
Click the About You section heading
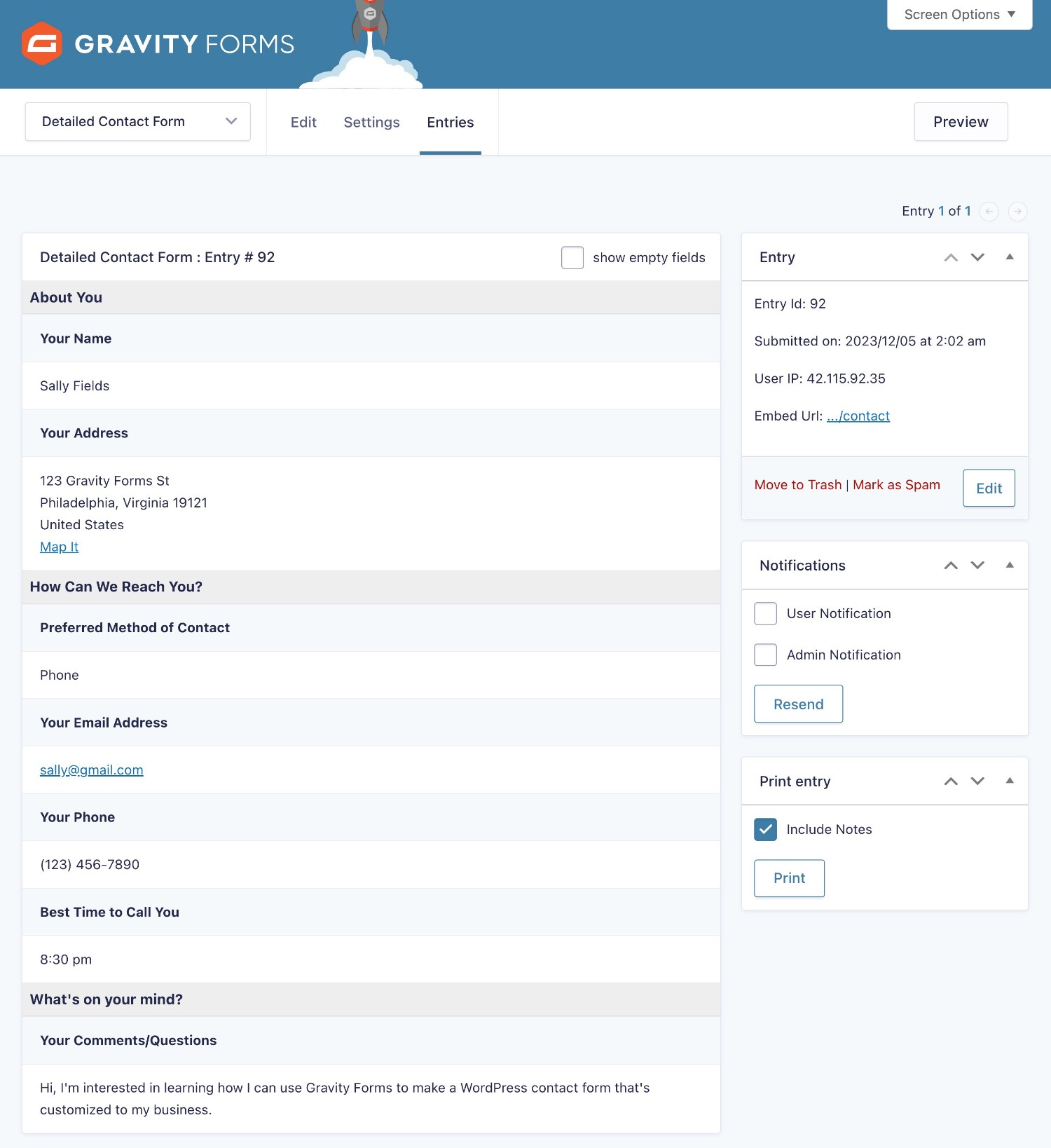click(x=66, y=297)
